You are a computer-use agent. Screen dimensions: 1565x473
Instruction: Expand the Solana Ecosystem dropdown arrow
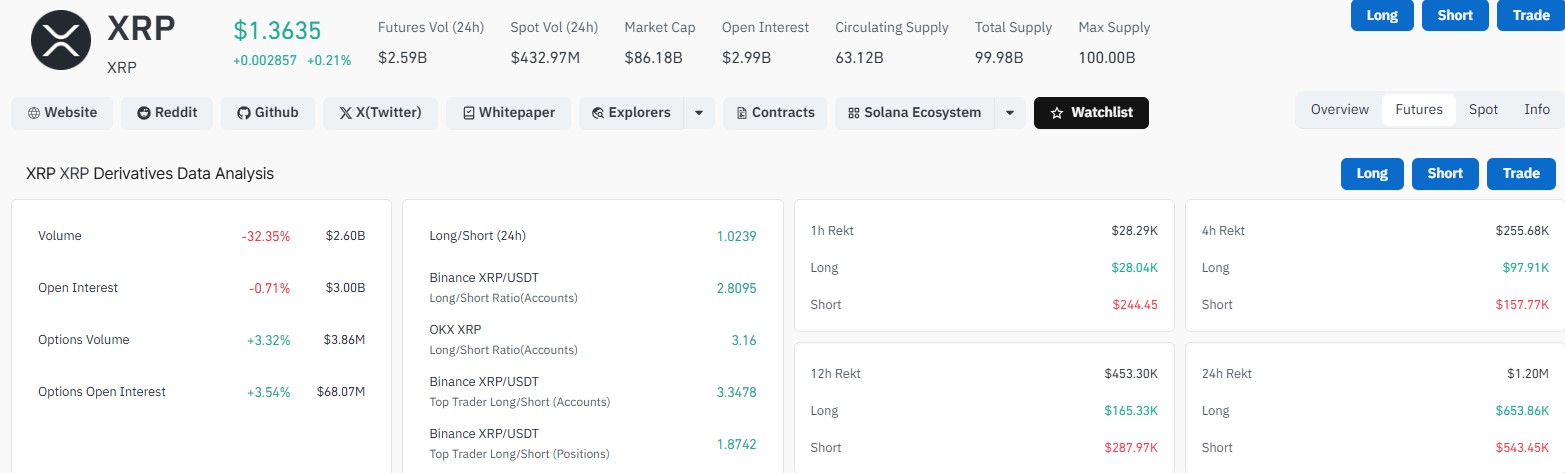tap(1010, 113)
